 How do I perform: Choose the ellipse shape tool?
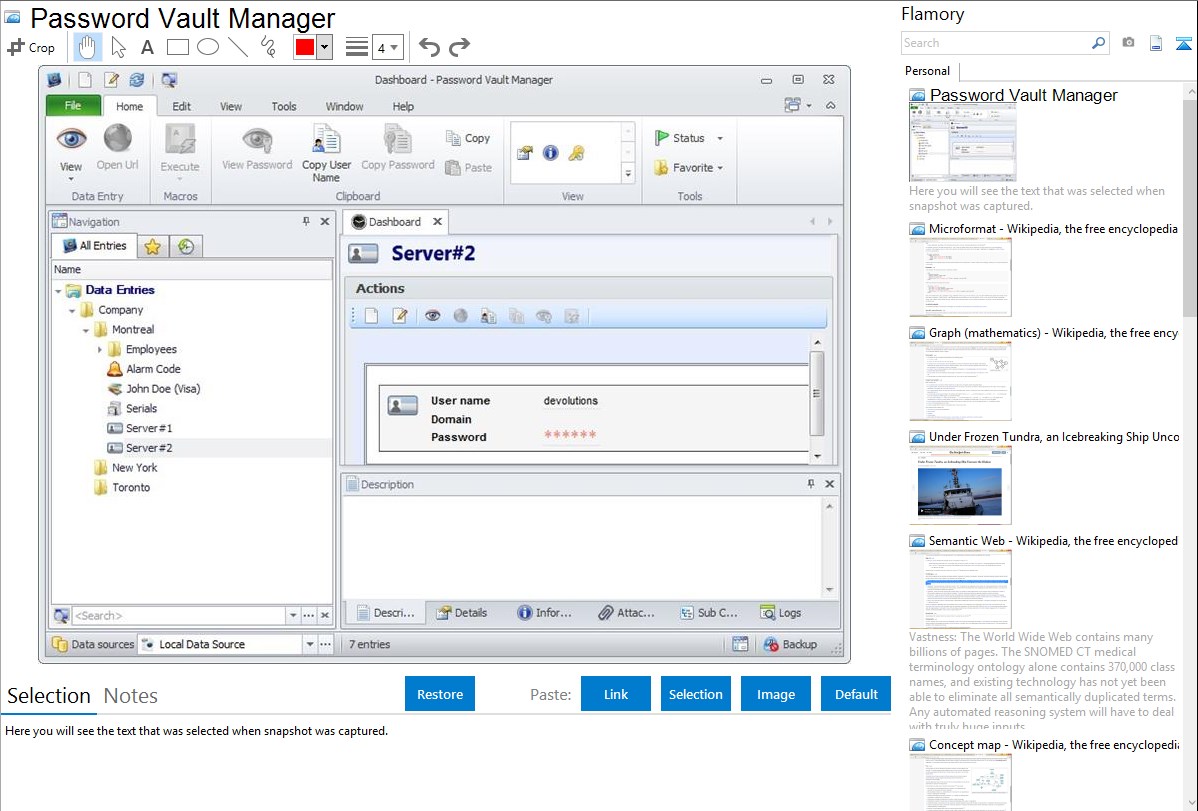pyautogui.click(x=207, y=47)
